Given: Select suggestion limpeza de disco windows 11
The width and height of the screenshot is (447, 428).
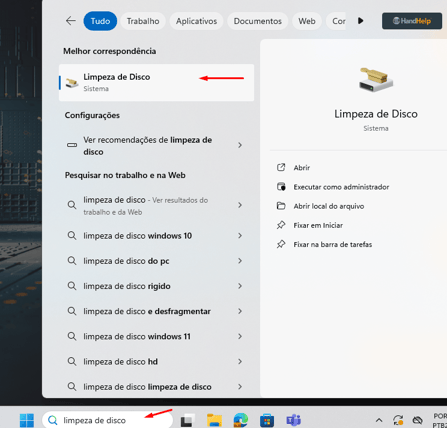Looking at the screenshot, I should [156, 336].
